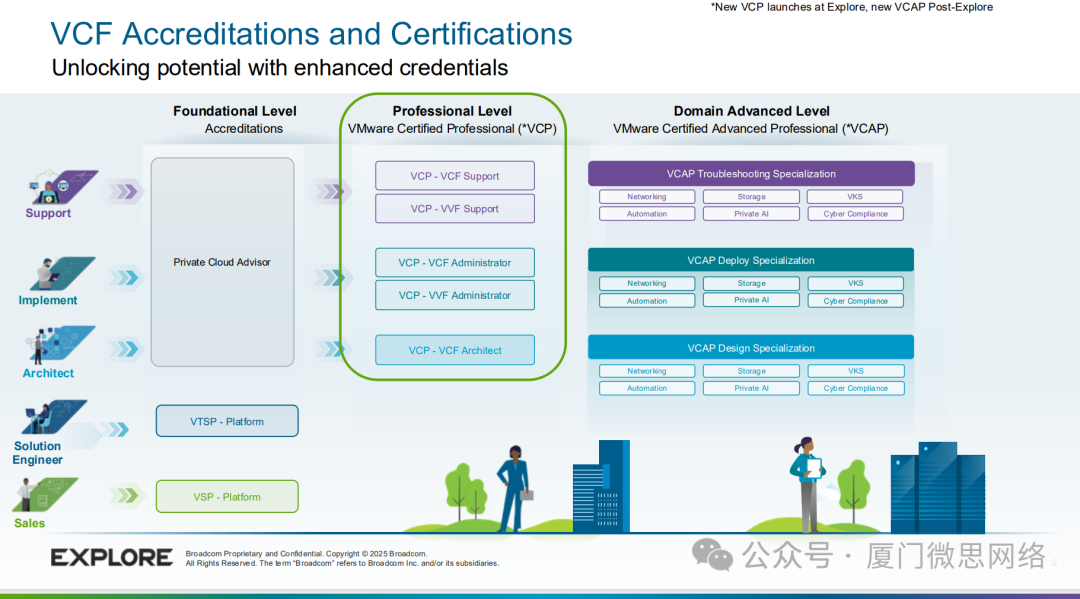This screenshot has width=1080, height=599.
Task: Pick Automation under VCAP Deploy Specialization
Action: pos(647,301)
